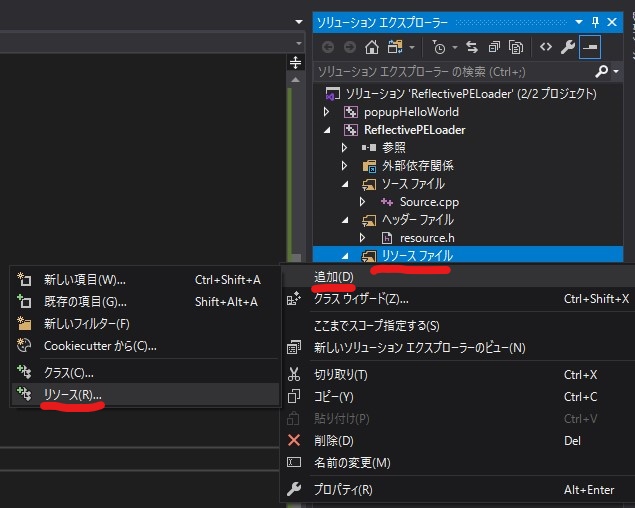This screenshot has width=635, height=508.
Task: Select リソース(R)... from the submenu
Action: coord(72,395)
